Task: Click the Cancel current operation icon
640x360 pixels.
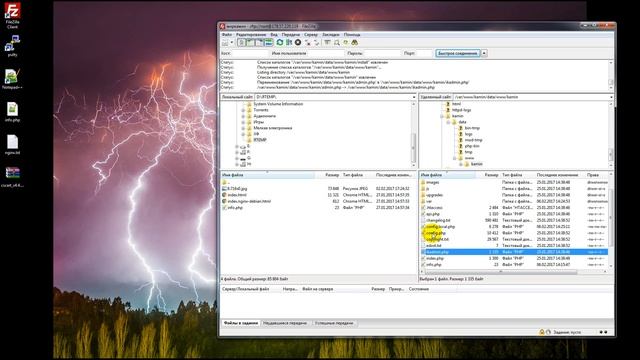Action: [x=298, y=42]
